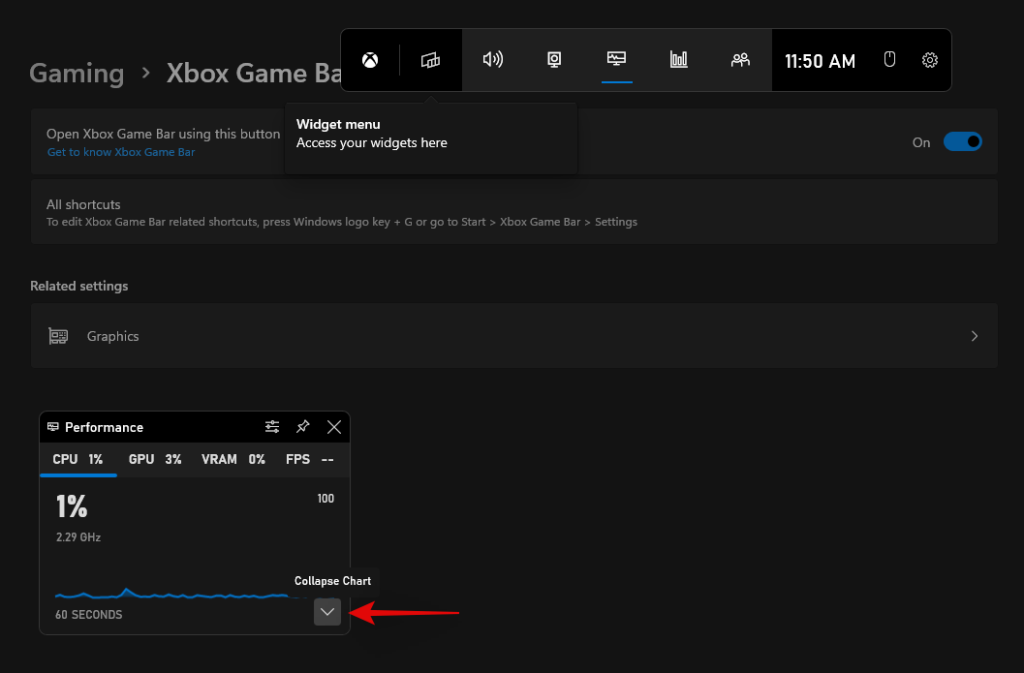
Task: Open the Audio widget speaker icon
Action: (492, 60)
